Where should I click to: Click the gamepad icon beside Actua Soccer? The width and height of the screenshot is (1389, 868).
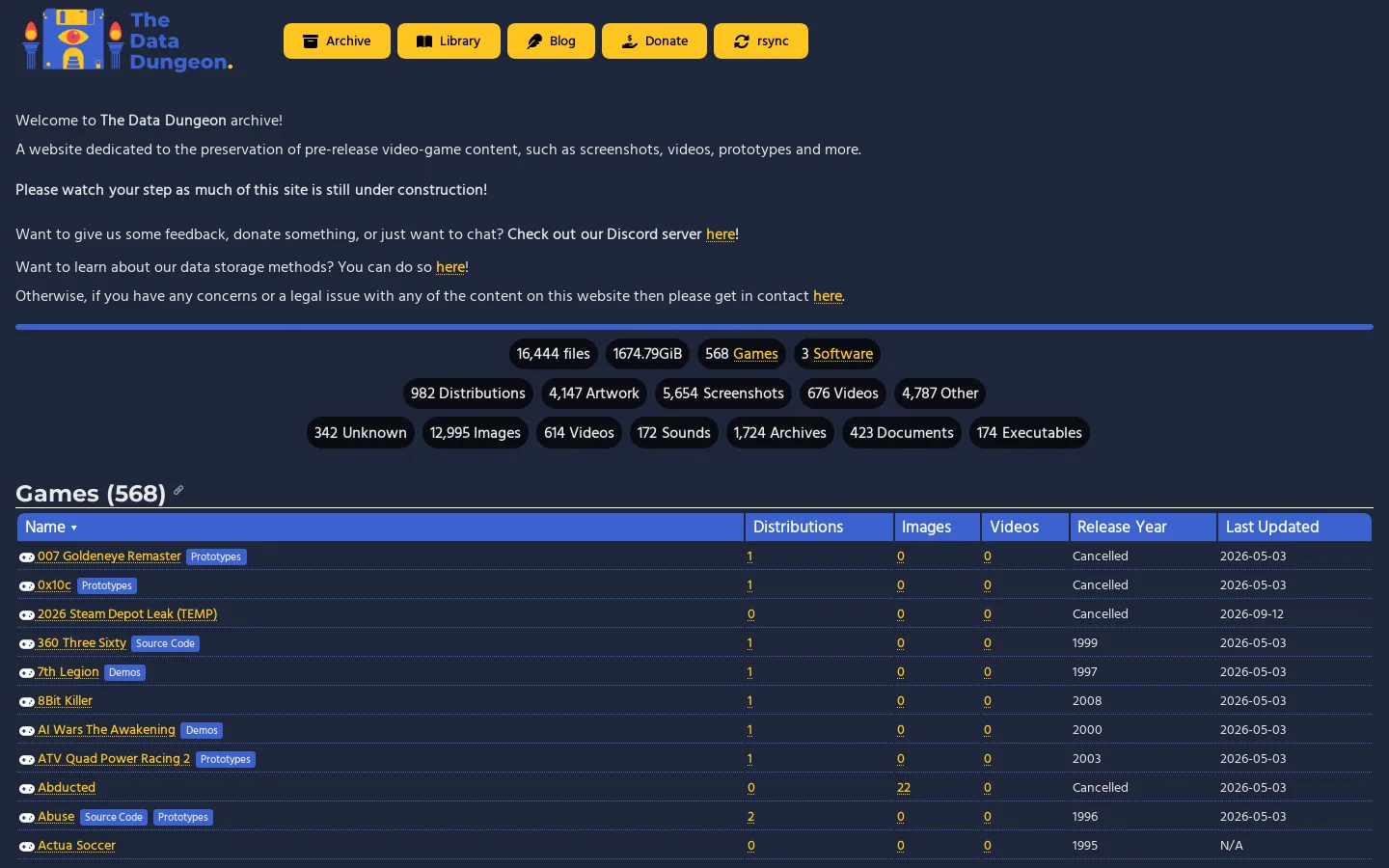pyautogui.click(x=27, y=847)
